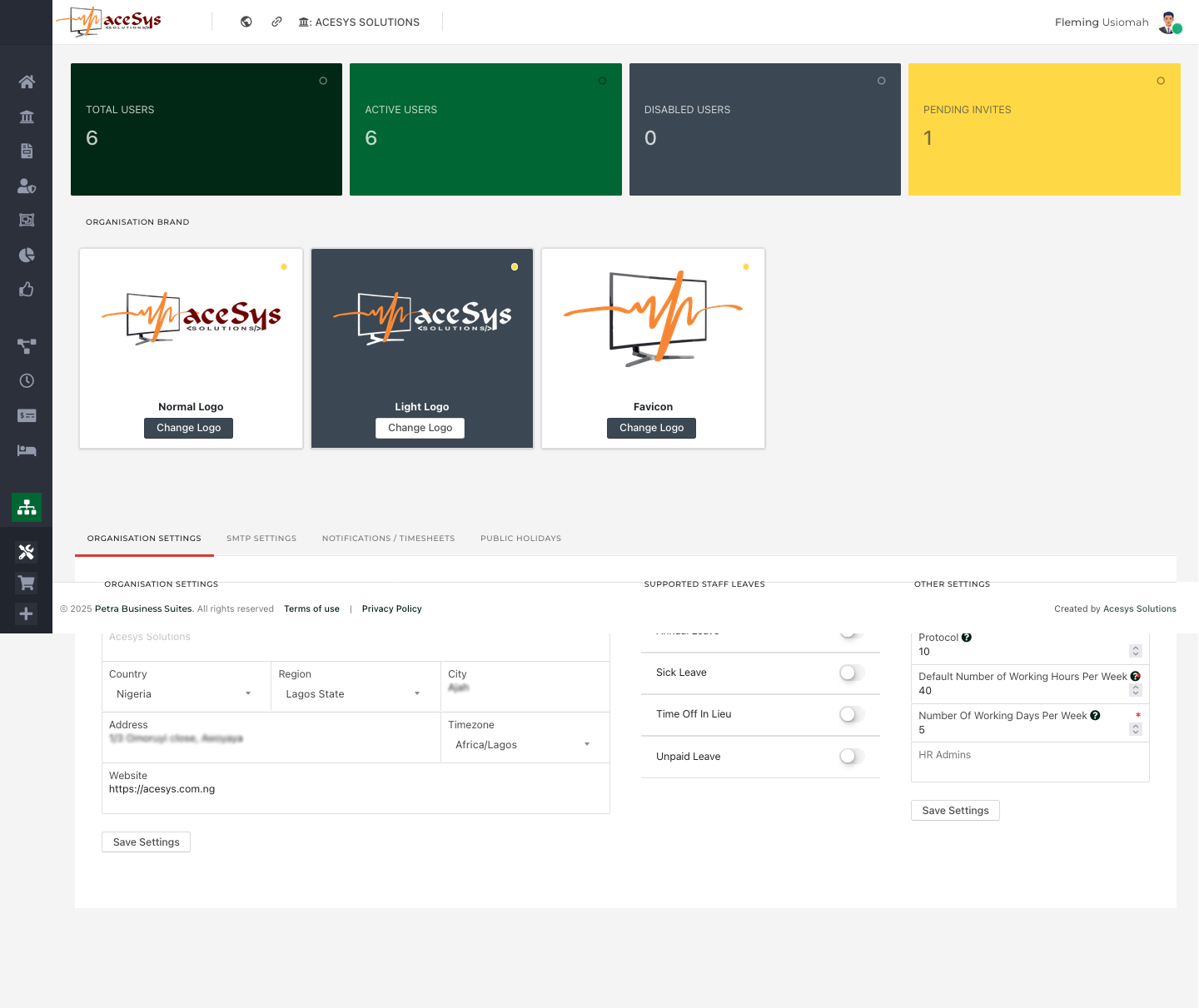The height and width of the screenshot is (1008, 1199).
Task: Open the bank building sidebar icon
Action: (x=27, y=117)
